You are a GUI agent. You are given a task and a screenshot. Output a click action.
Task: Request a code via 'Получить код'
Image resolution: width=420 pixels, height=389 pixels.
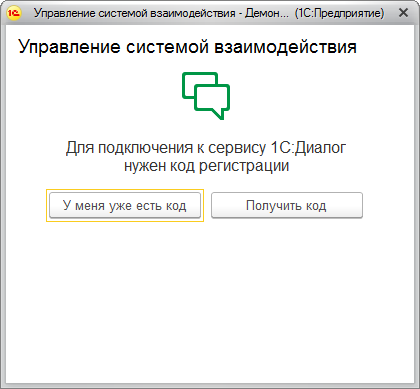tap(287, 205)
